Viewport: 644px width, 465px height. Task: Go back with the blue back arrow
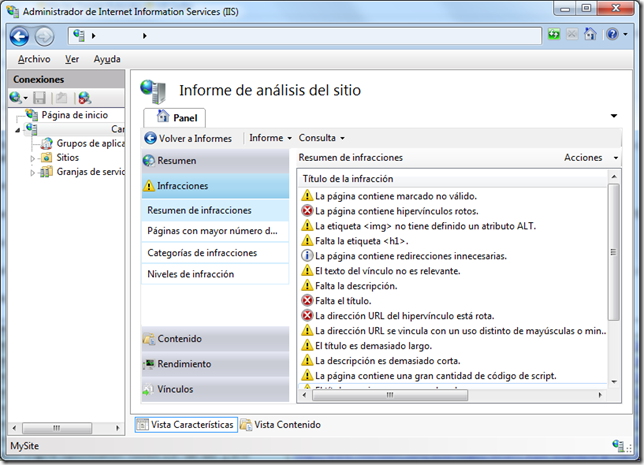click(19, 37)
